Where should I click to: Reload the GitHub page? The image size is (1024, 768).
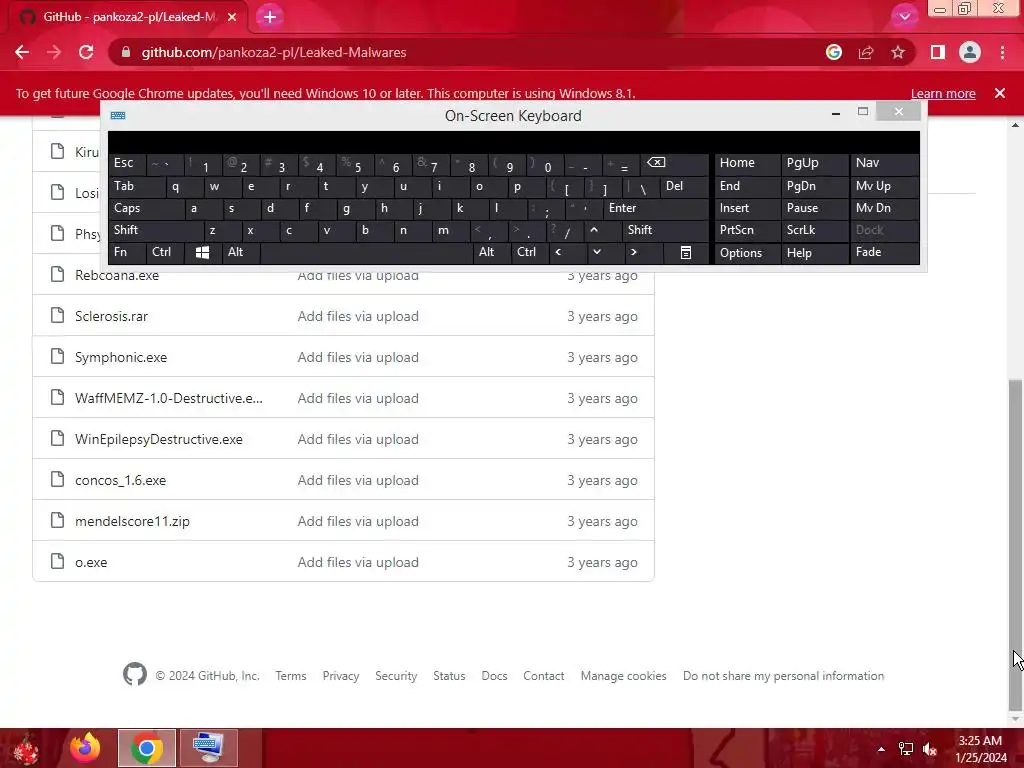pyautogui.click(x=86, y=52)
